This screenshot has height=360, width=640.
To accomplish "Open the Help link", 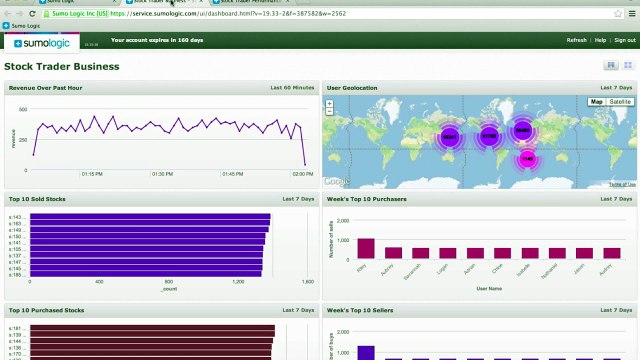I will (x=600, y=40).
